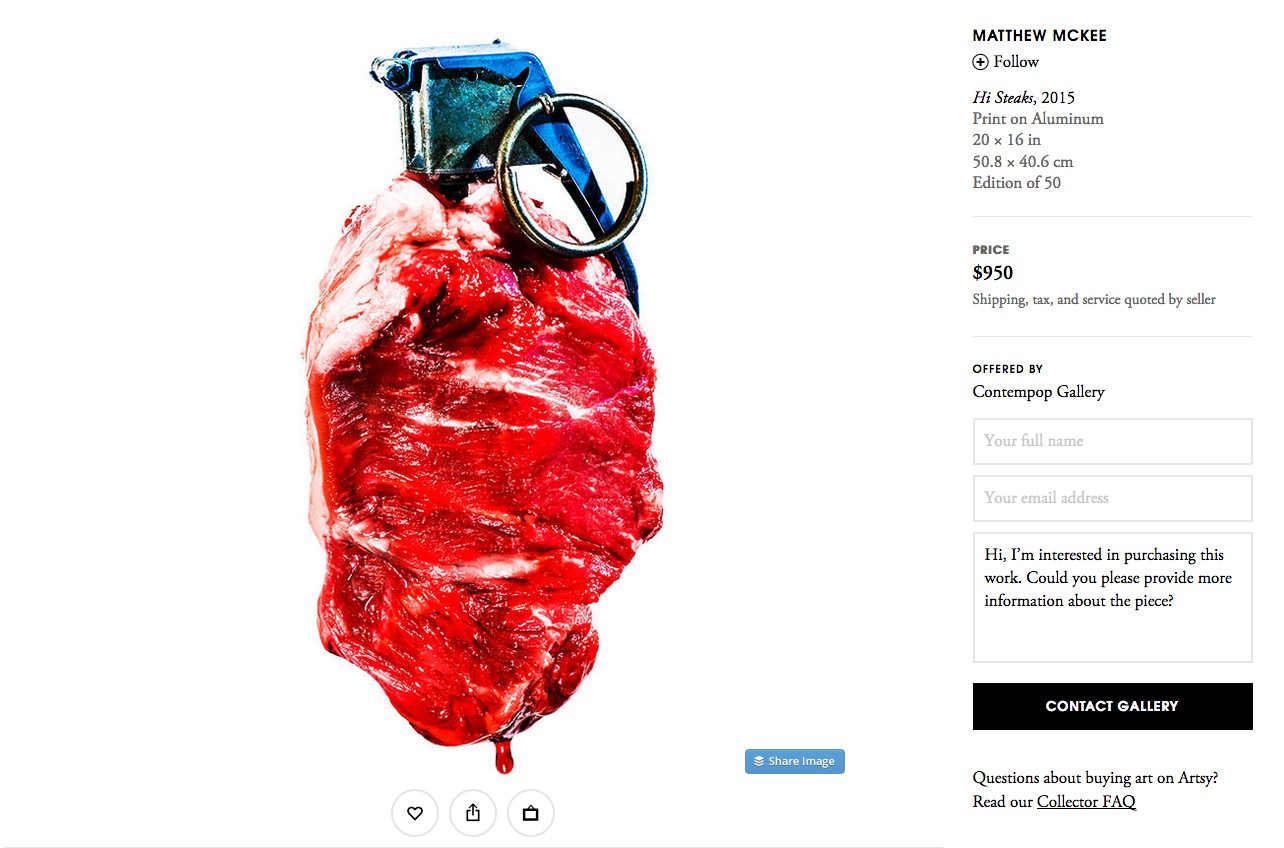Open the Contempop Gallery seller link
This screenshot has height=848, width=1284.
point(1039,392)
